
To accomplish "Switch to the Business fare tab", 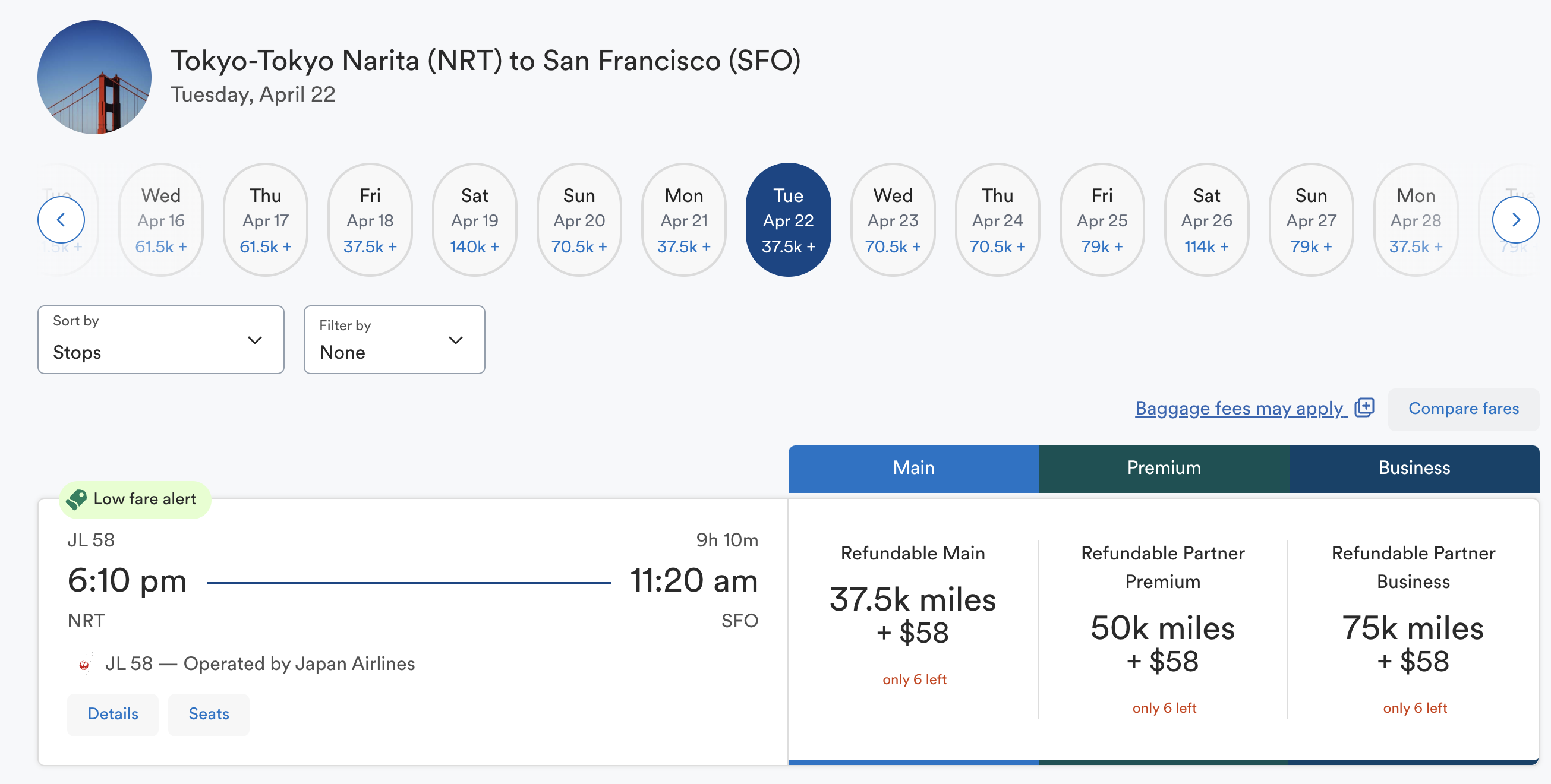I will (1414, 468).
